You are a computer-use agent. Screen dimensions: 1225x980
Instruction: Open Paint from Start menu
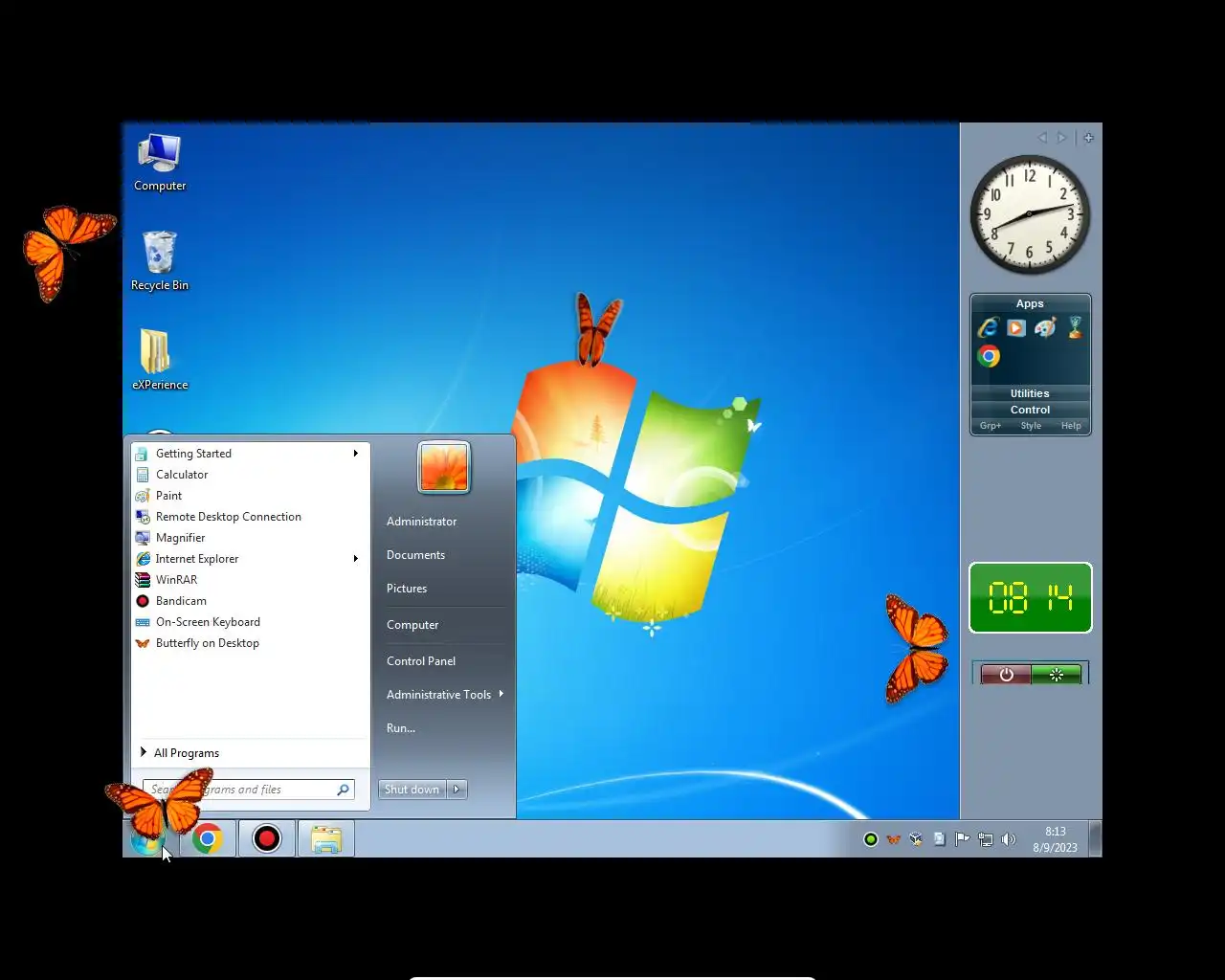pos(251,496)
